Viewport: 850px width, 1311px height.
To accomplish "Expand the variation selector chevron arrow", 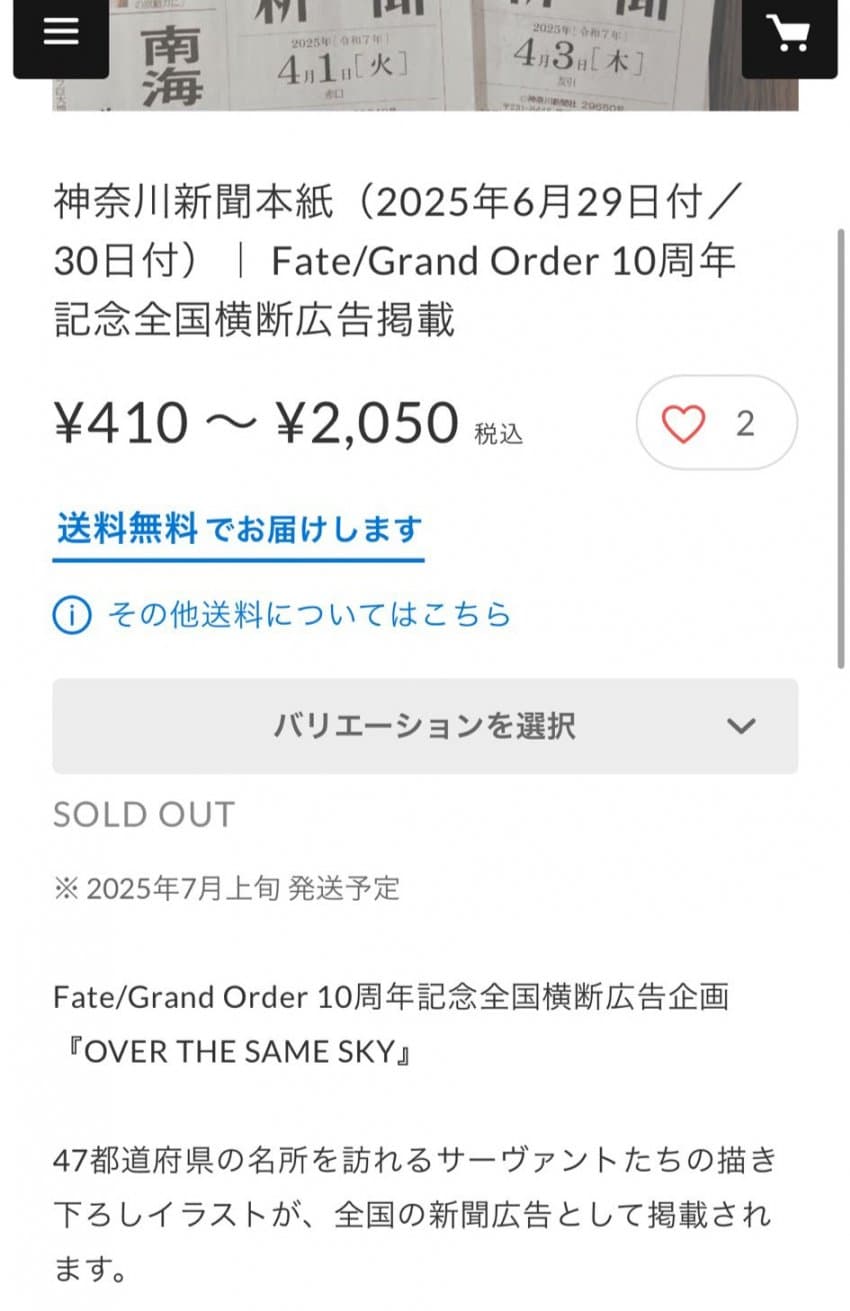I will [741, 726].
